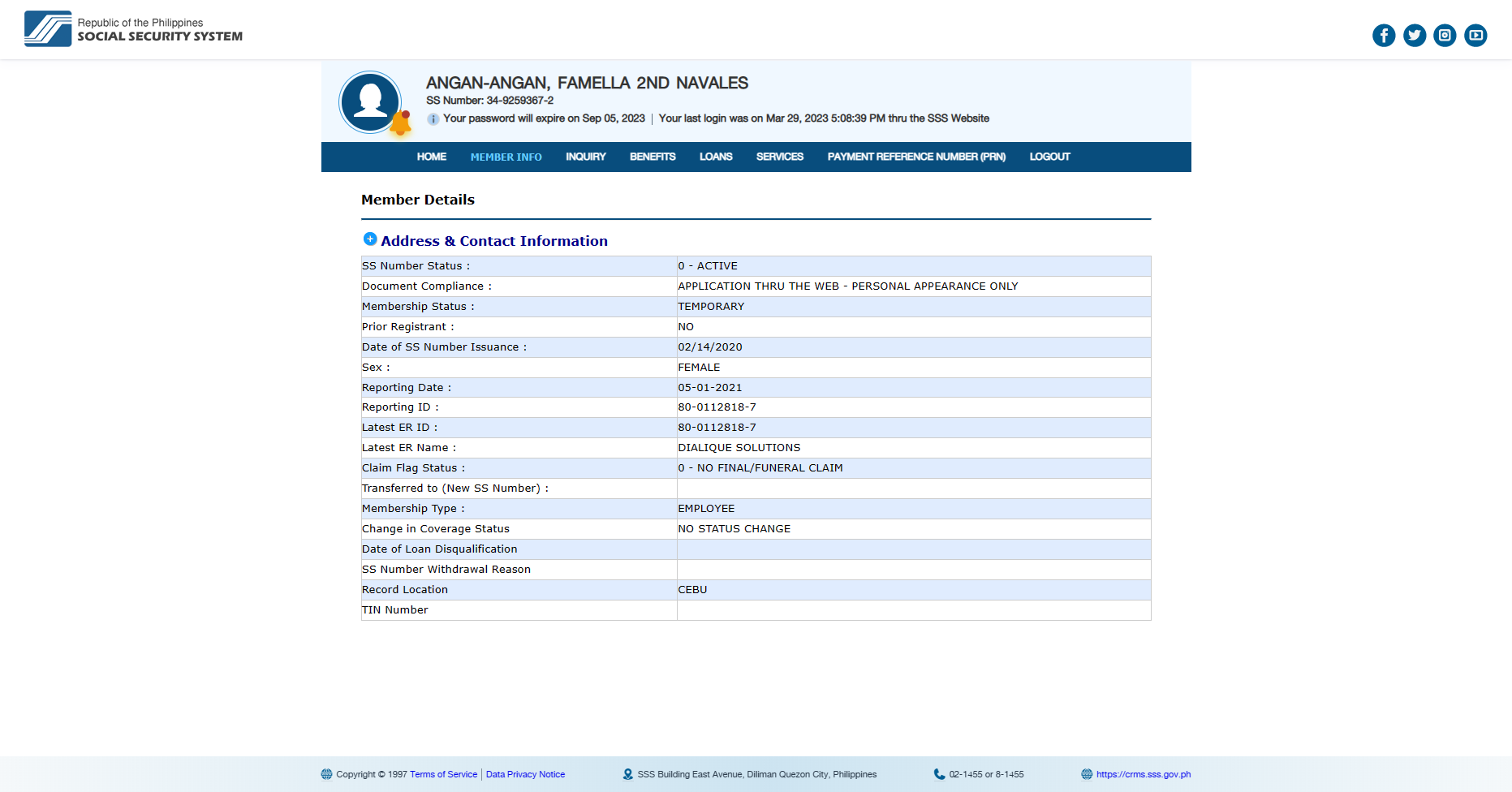Image resolution: width=1512 pixels, height=792 pixels.
Task: Open the SSS Twitter icon
Action: pyautogui.click(x=1415, y=36)
